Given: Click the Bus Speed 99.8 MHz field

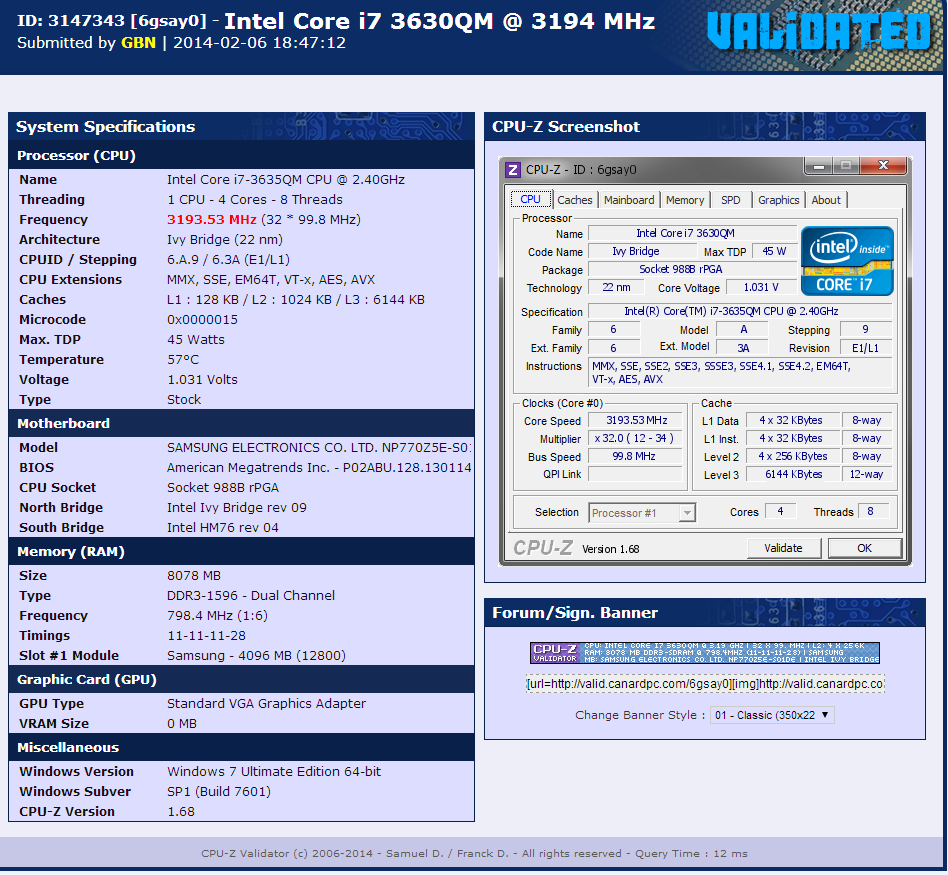Looking at the screenshot, I should tap(635, 457).
